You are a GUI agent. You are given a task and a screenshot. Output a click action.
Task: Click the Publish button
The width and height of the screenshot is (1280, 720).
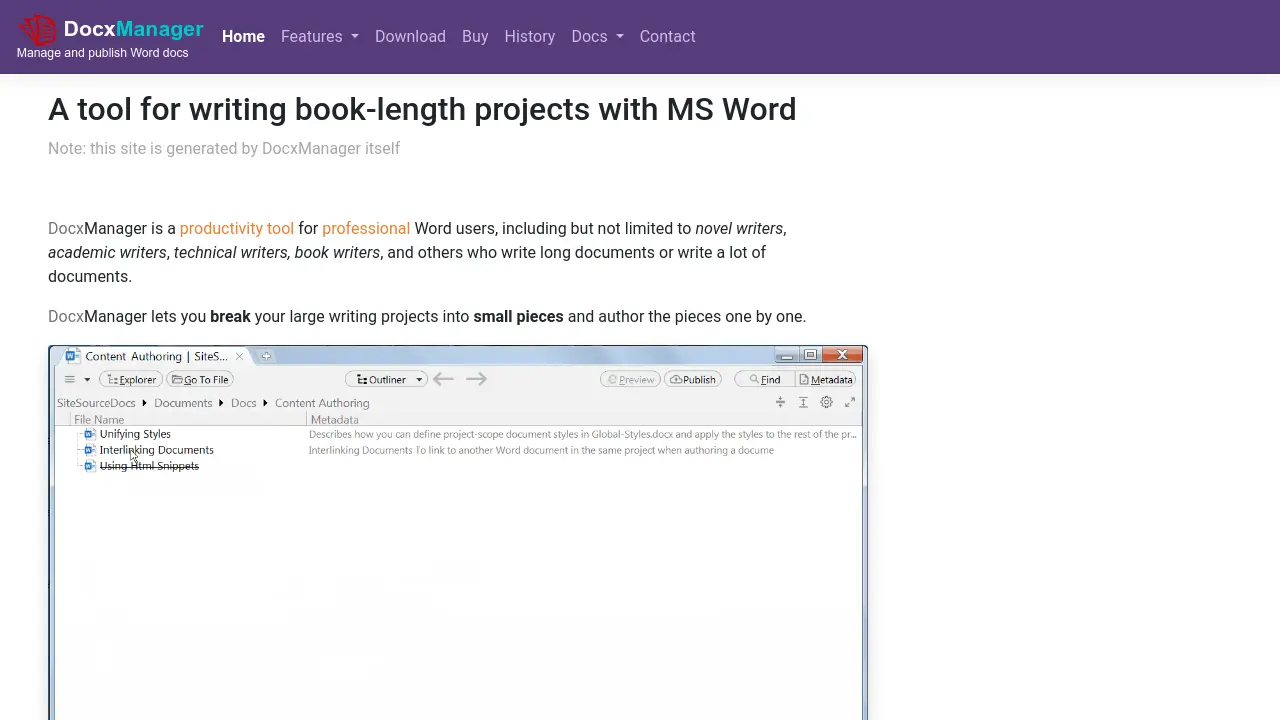[693, 379]
